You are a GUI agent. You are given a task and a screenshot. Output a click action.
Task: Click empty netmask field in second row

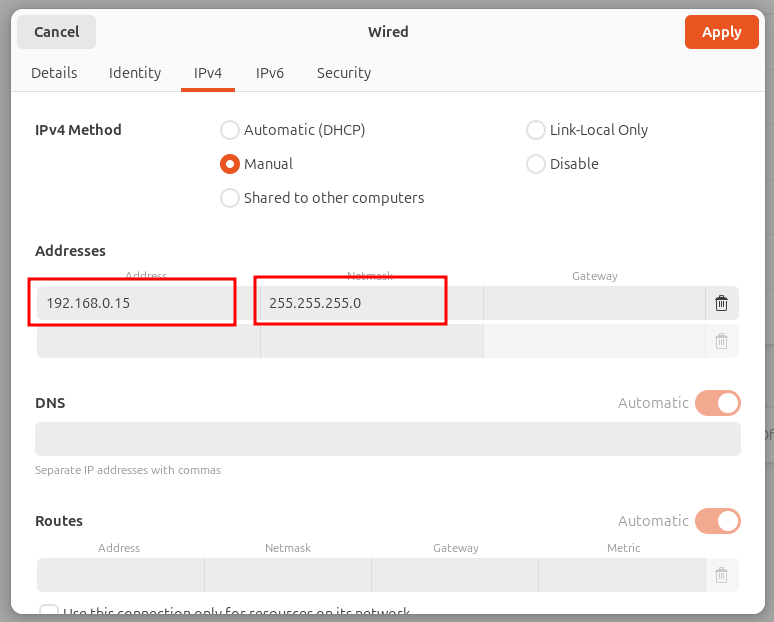click(372, 341)
